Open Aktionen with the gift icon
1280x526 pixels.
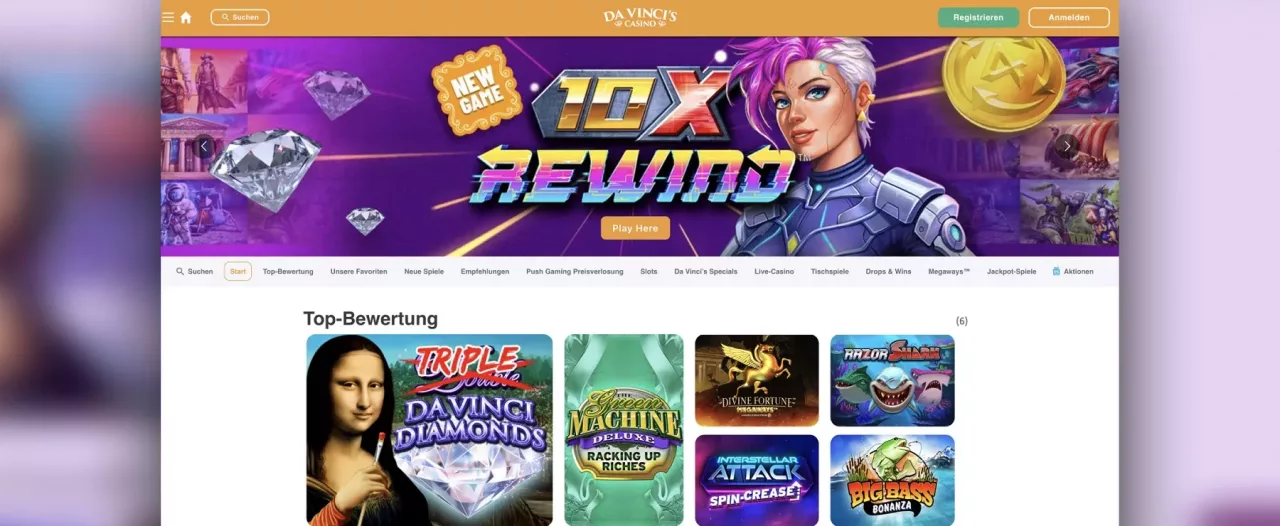click(1073, 271)
